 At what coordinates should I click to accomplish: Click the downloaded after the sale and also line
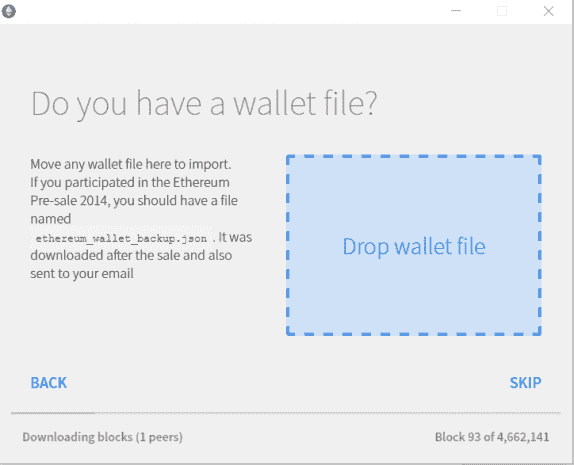[131, 256]
